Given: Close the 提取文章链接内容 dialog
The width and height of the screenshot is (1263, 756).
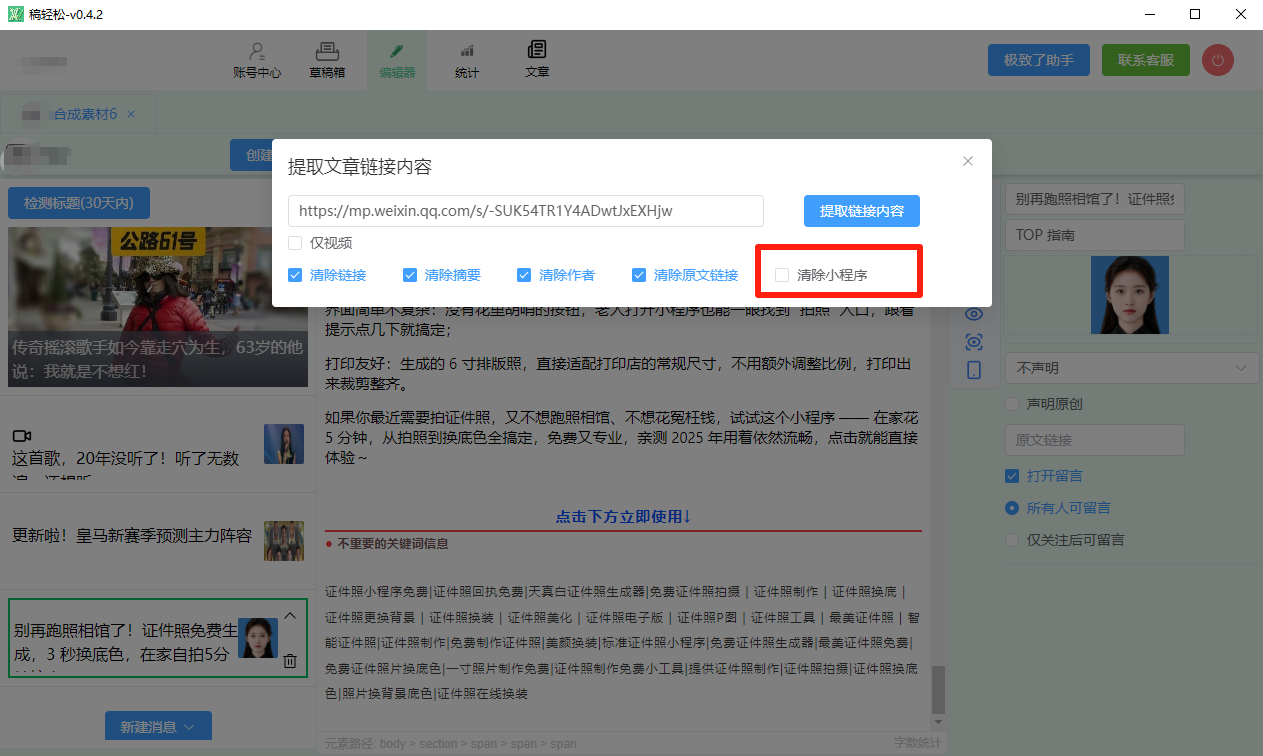Looking at the screenshot, I should click(967, 161).
